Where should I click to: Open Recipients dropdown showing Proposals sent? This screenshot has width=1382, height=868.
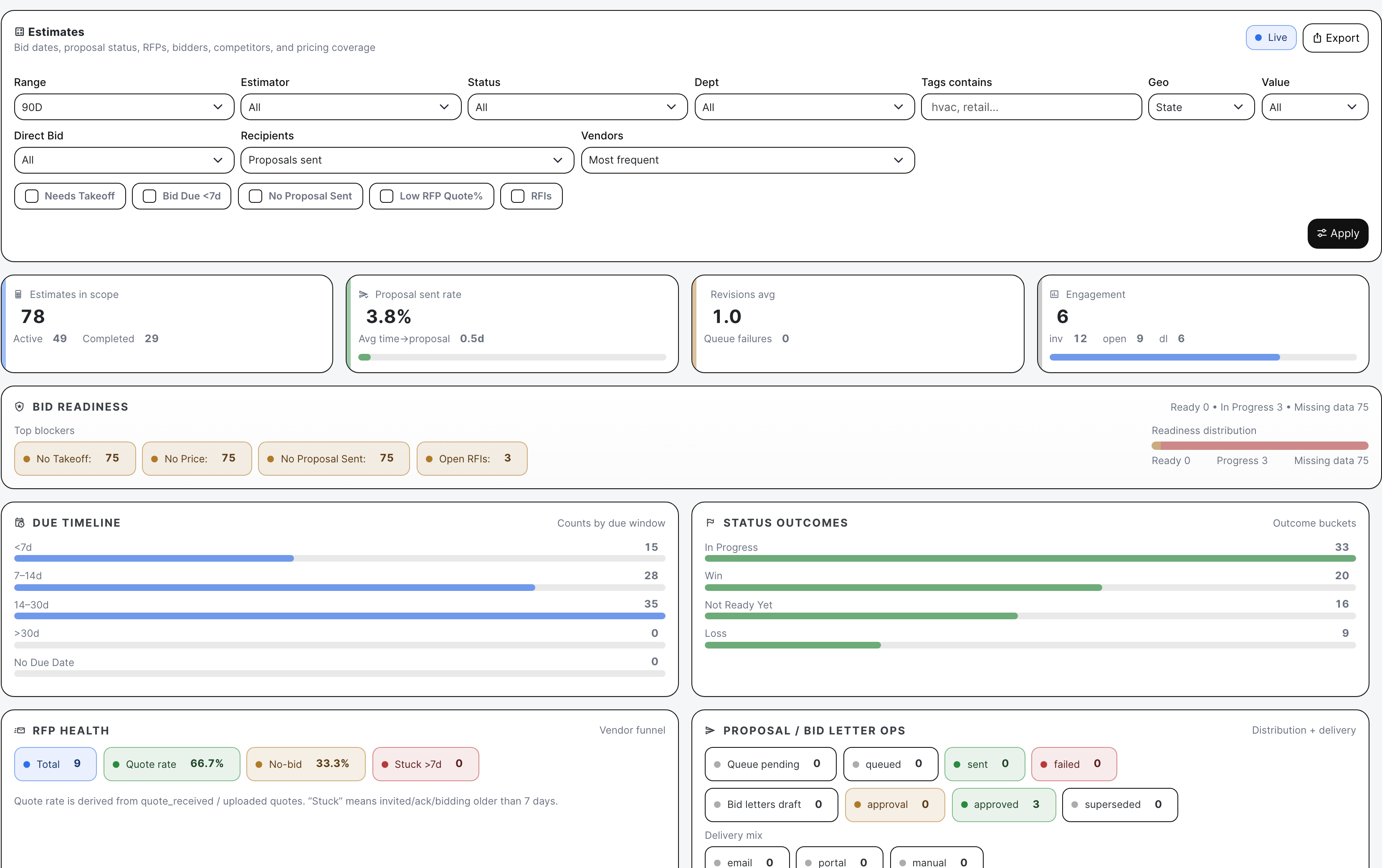coord(407,160)
